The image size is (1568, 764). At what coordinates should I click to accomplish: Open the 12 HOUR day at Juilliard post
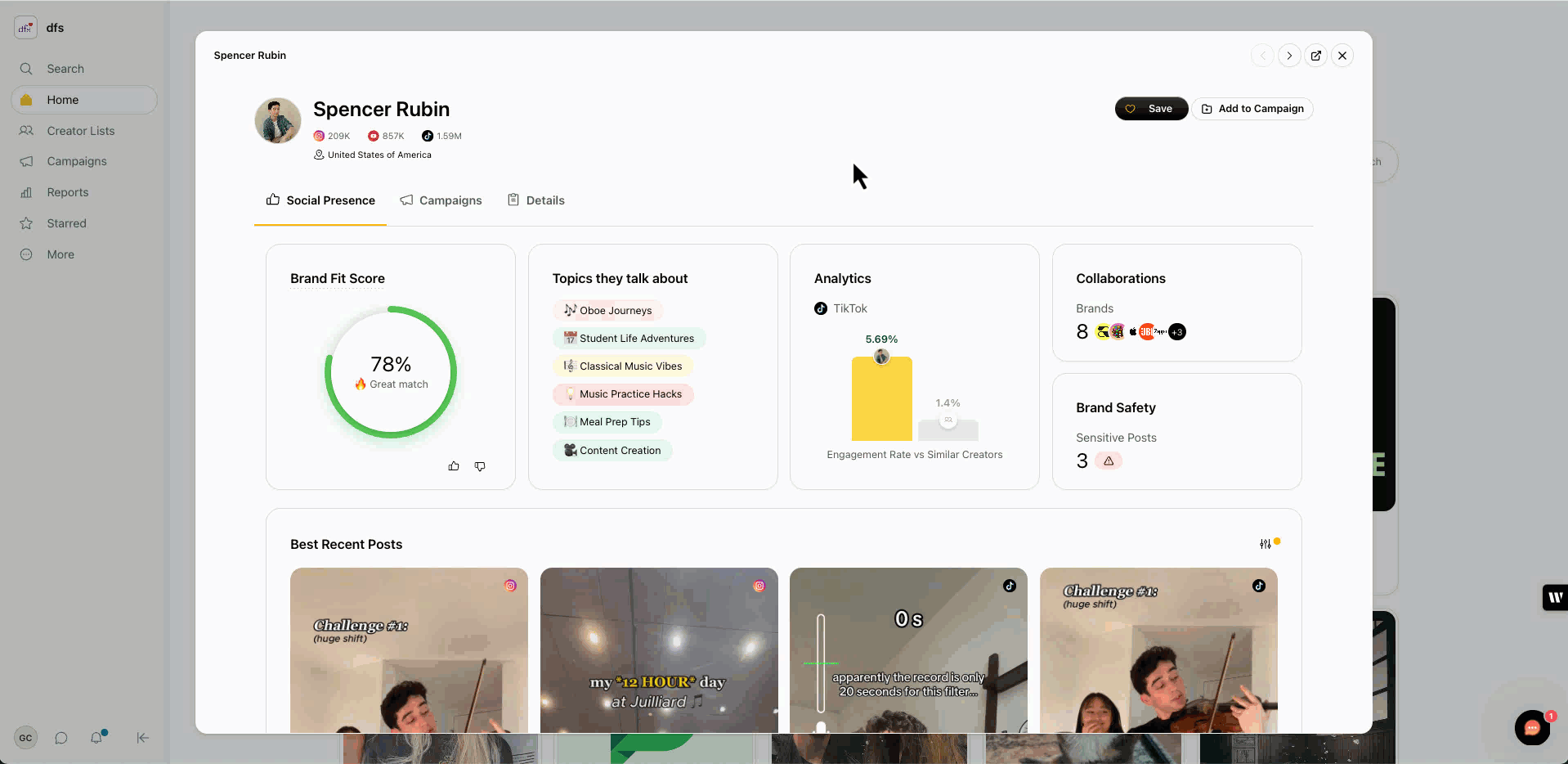point(659,650)
